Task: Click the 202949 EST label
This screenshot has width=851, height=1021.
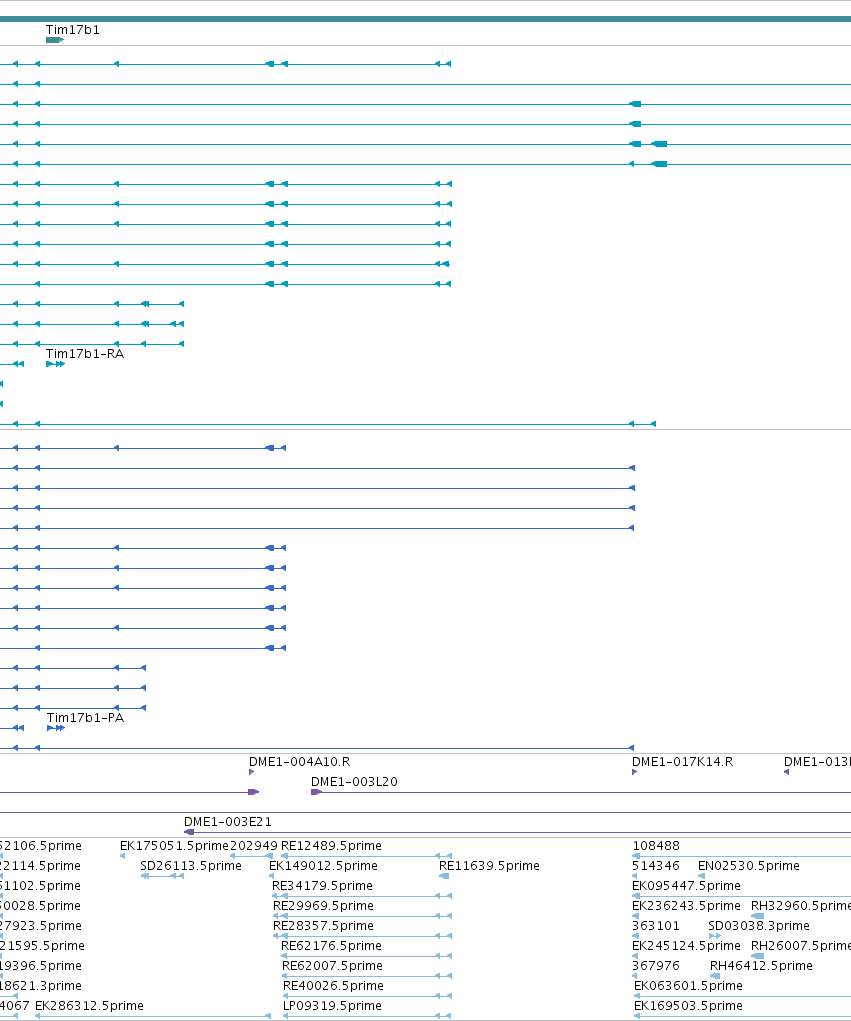Action: click(x=254, y=846)
